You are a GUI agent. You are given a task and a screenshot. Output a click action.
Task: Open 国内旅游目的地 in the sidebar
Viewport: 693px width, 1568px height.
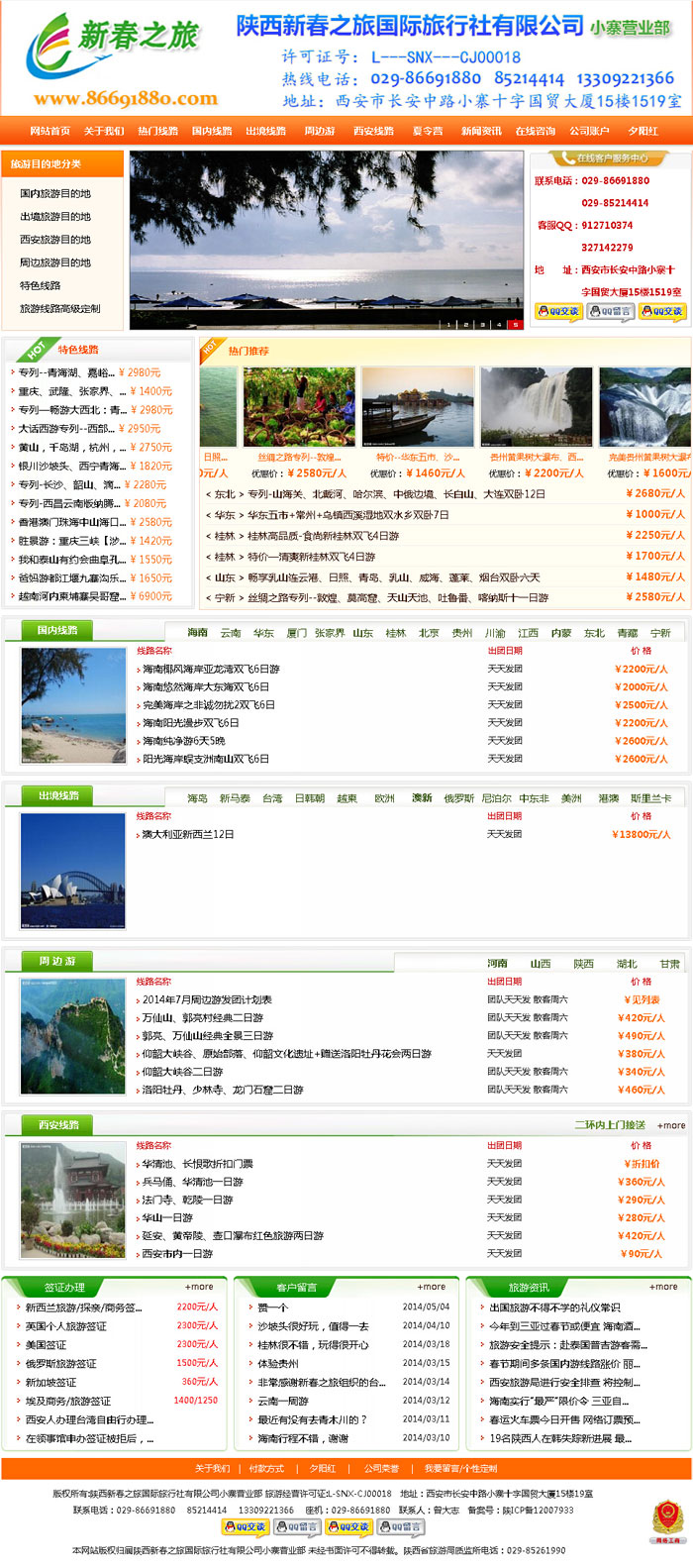55,194
